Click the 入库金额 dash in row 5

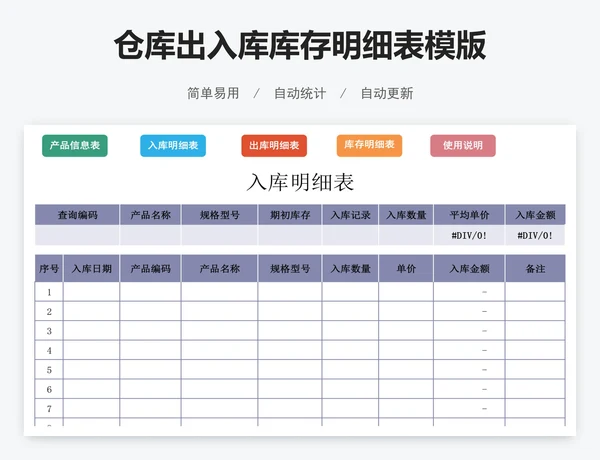click(484, 370)
